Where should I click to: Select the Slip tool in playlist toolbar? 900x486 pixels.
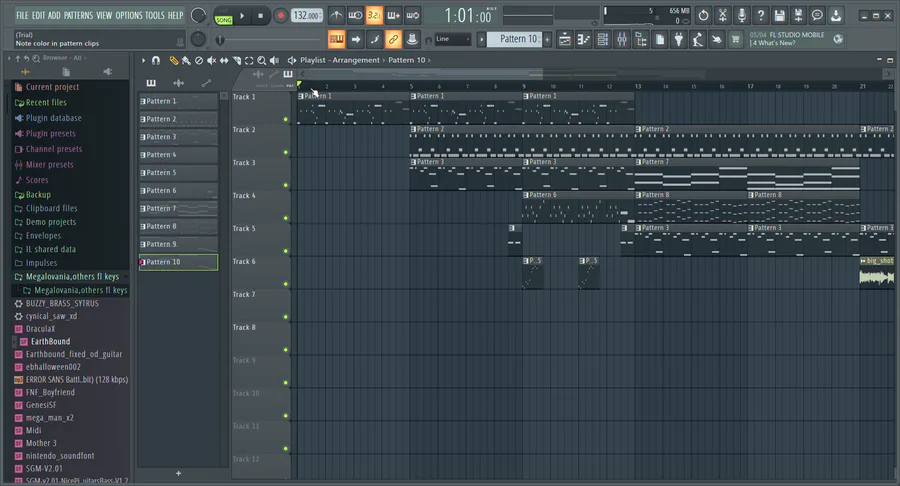point(224,60)
